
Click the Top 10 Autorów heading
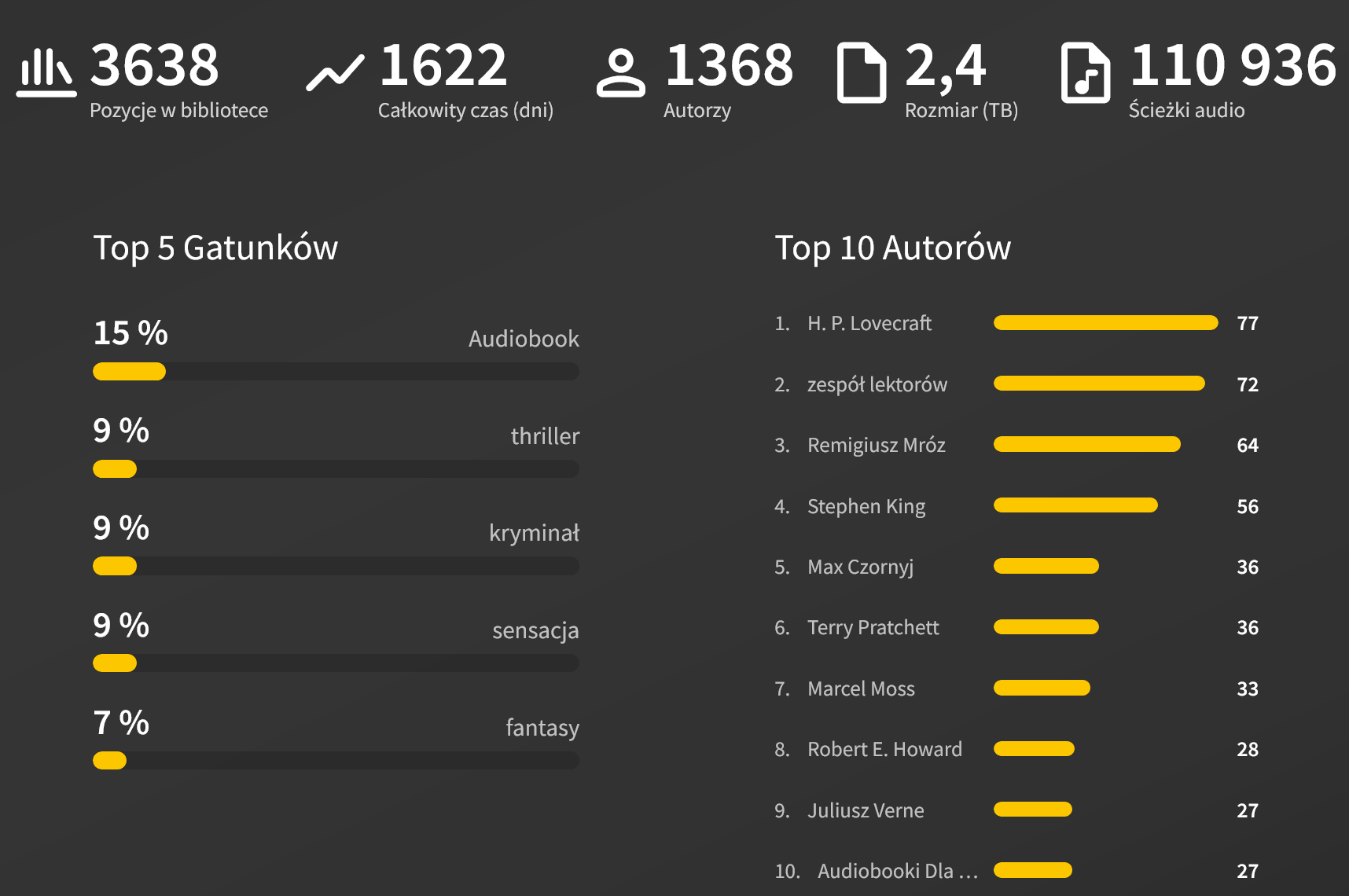pyautogui.click(x=892, y=248)
